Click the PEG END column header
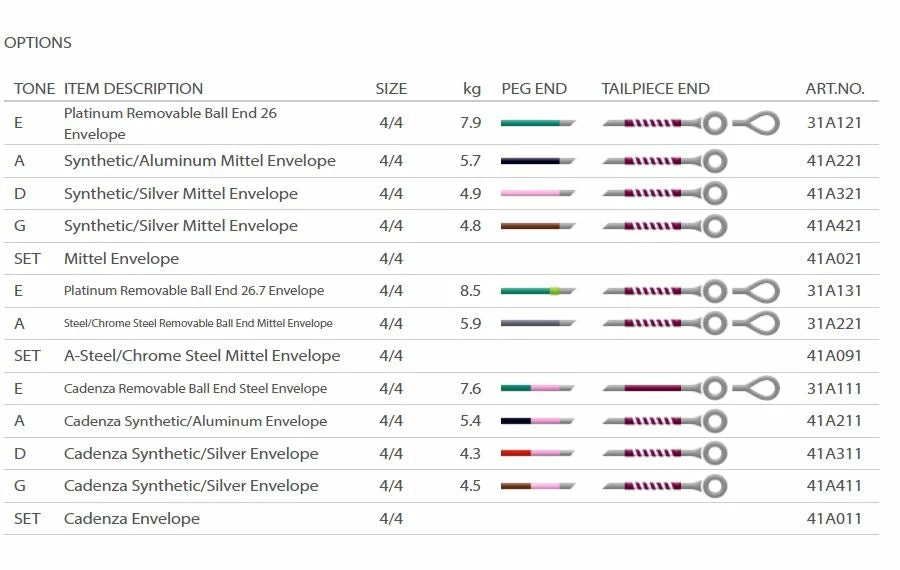 [x=534, y=89]
